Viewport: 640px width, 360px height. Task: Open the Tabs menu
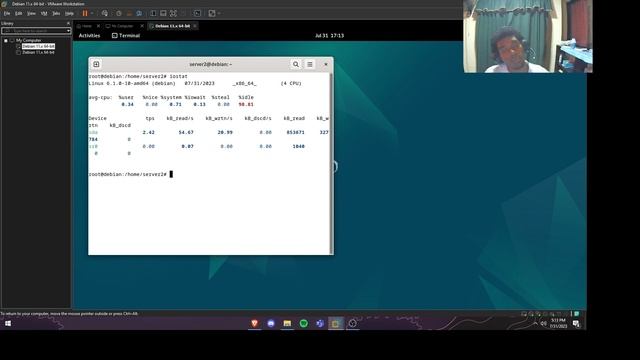(56, 13)
